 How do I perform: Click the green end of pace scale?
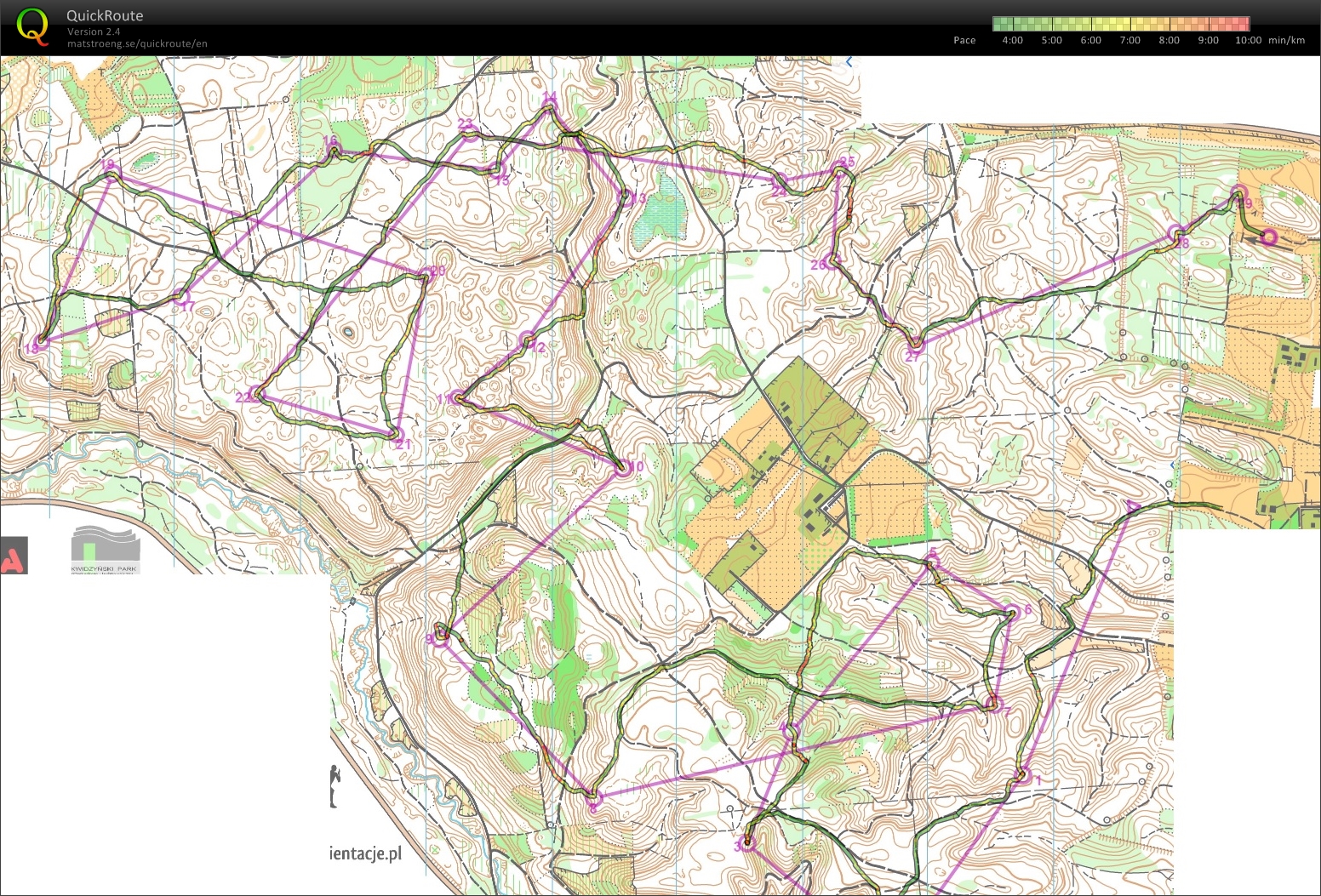(1004, 24)
